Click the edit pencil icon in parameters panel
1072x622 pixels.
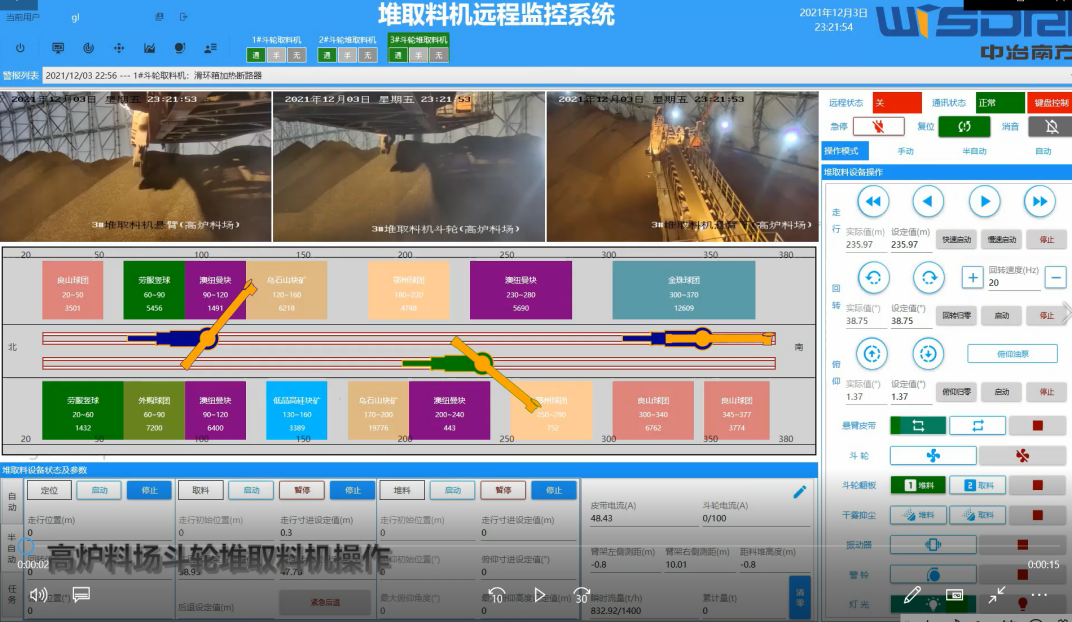[799, 491]
